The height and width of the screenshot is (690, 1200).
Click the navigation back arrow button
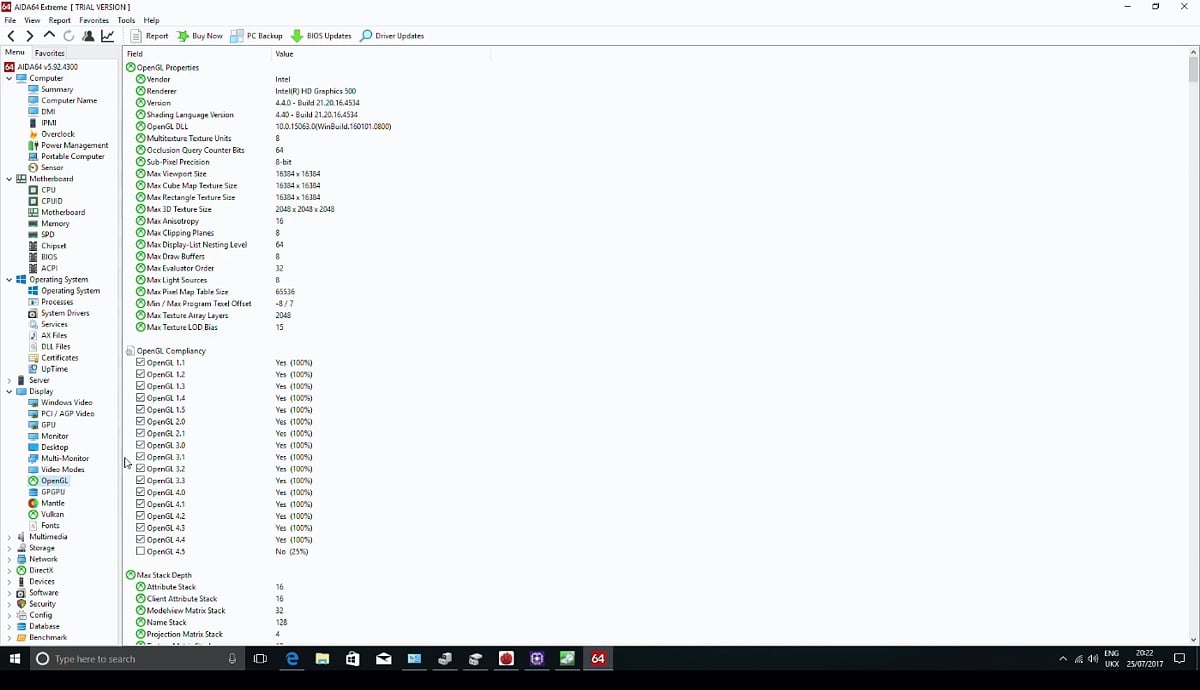point(11,35)
